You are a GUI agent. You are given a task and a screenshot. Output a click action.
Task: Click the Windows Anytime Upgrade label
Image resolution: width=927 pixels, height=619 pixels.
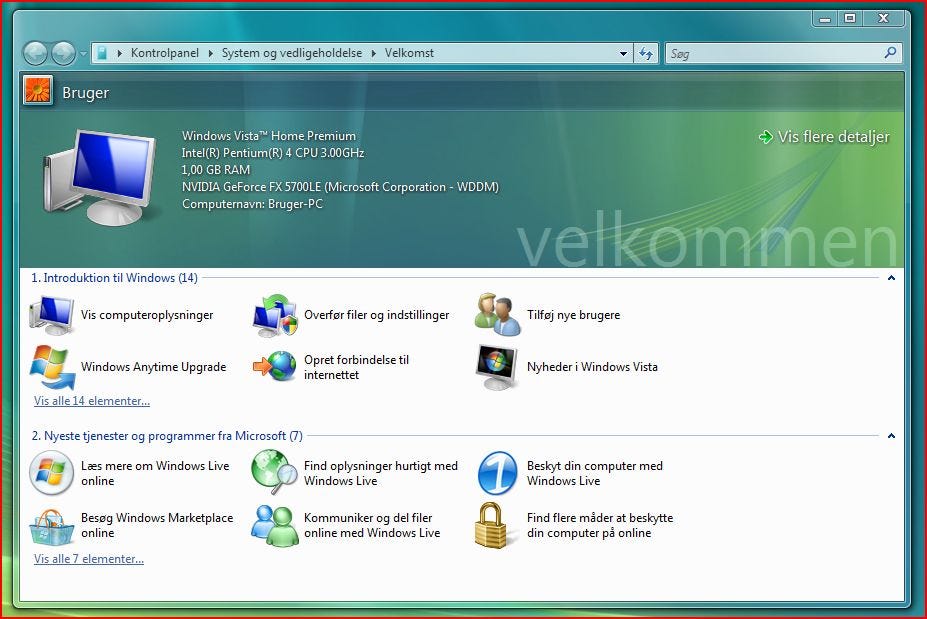point(153,367)
